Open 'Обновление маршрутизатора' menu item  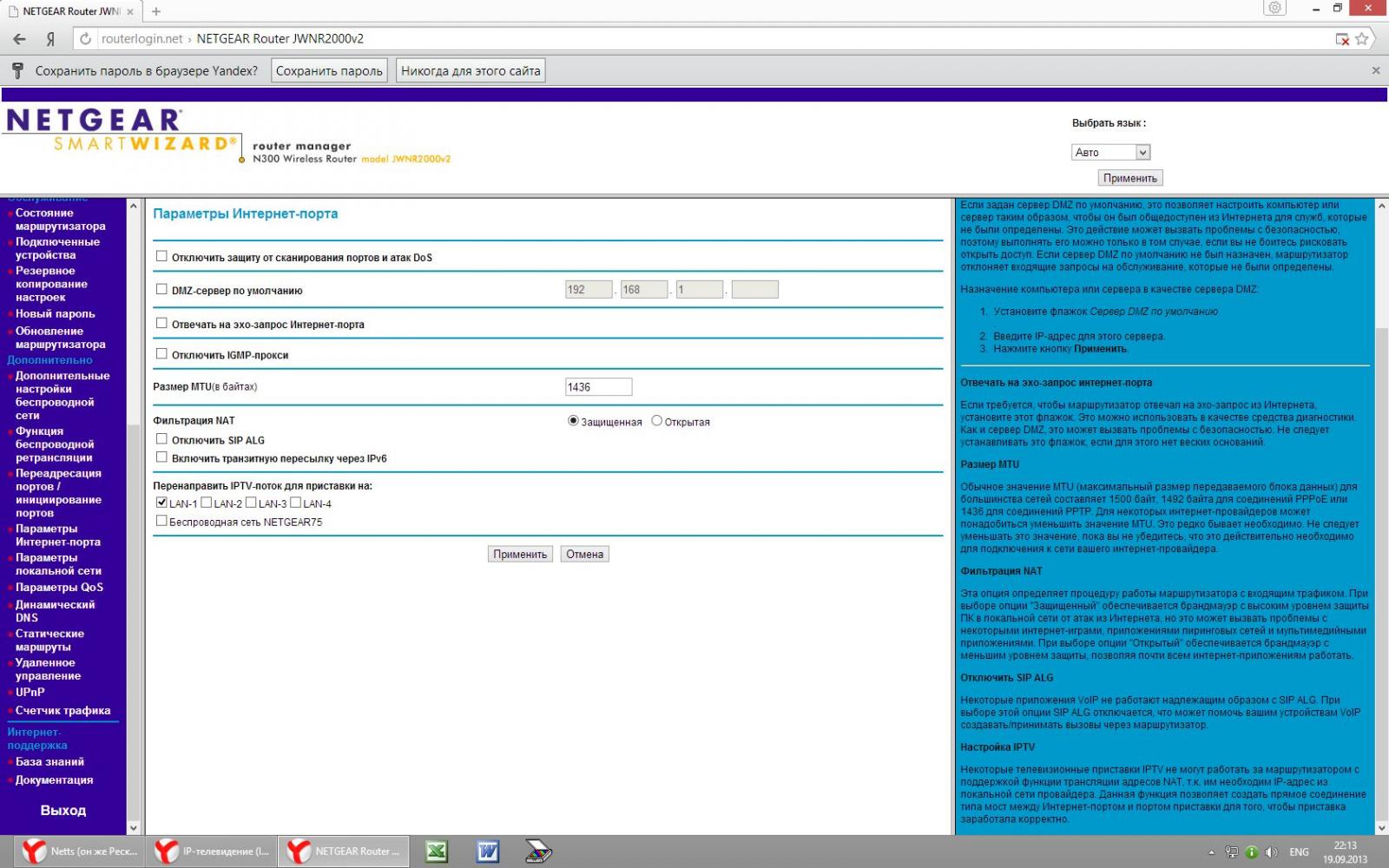click(x=61, y=338)
